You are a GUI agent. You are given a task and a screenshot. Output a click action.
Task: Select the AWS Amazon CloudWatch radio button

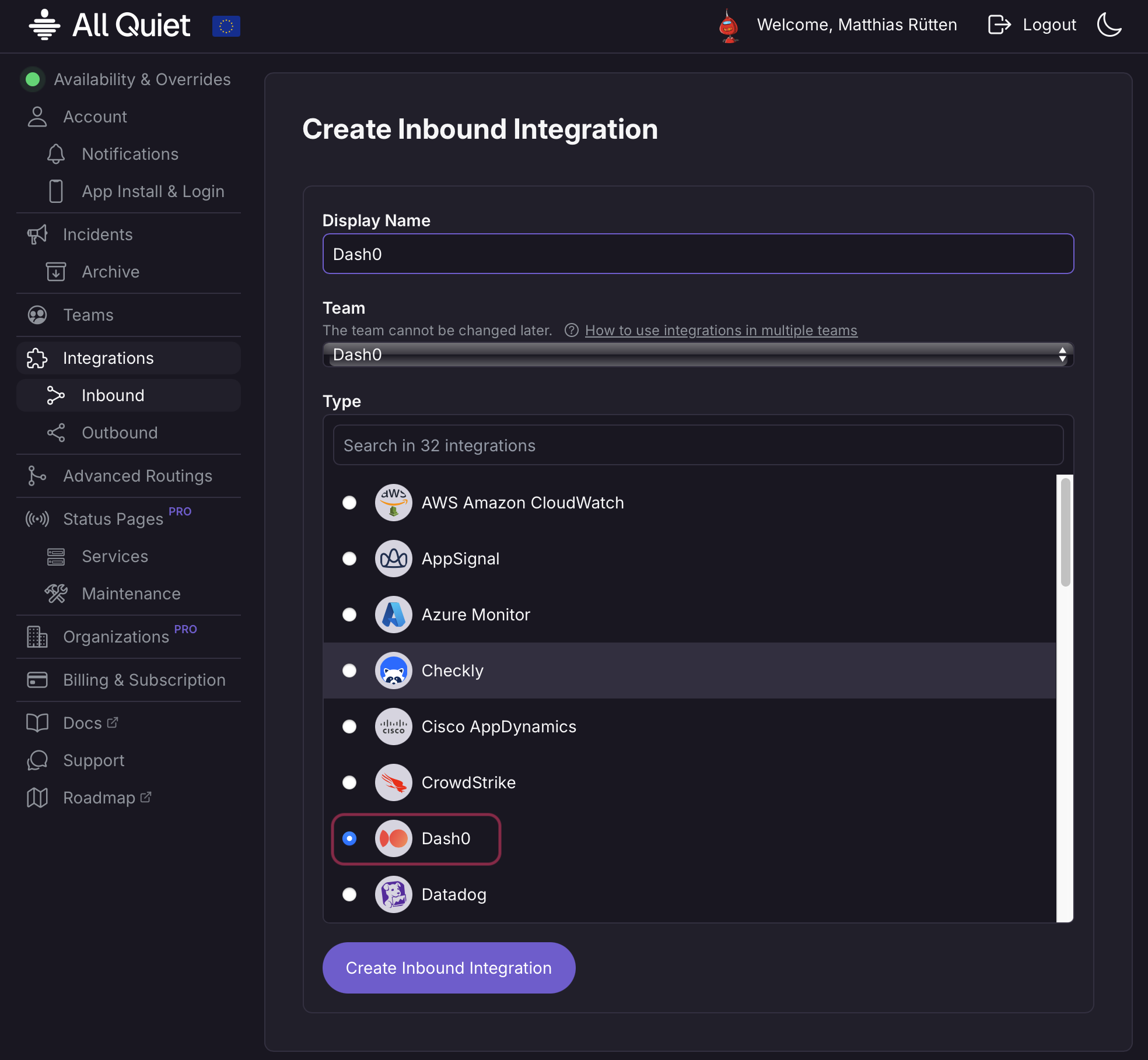point(349,503)
